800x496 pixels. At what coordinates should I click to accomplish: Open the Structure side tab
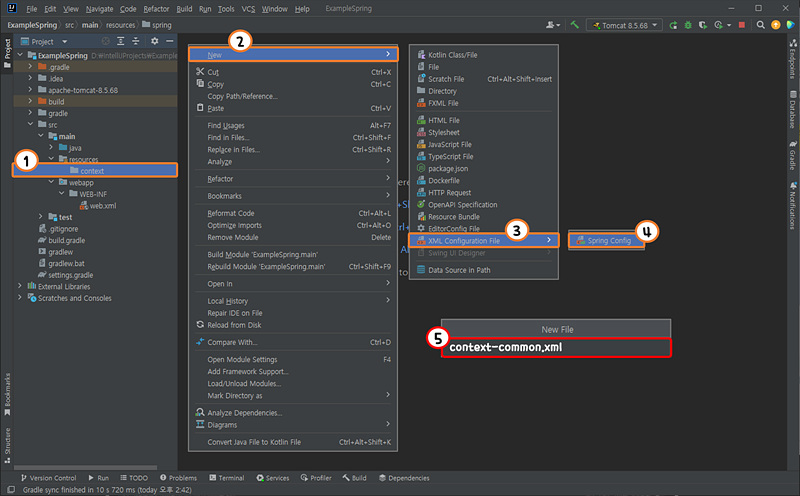(7, 445)
